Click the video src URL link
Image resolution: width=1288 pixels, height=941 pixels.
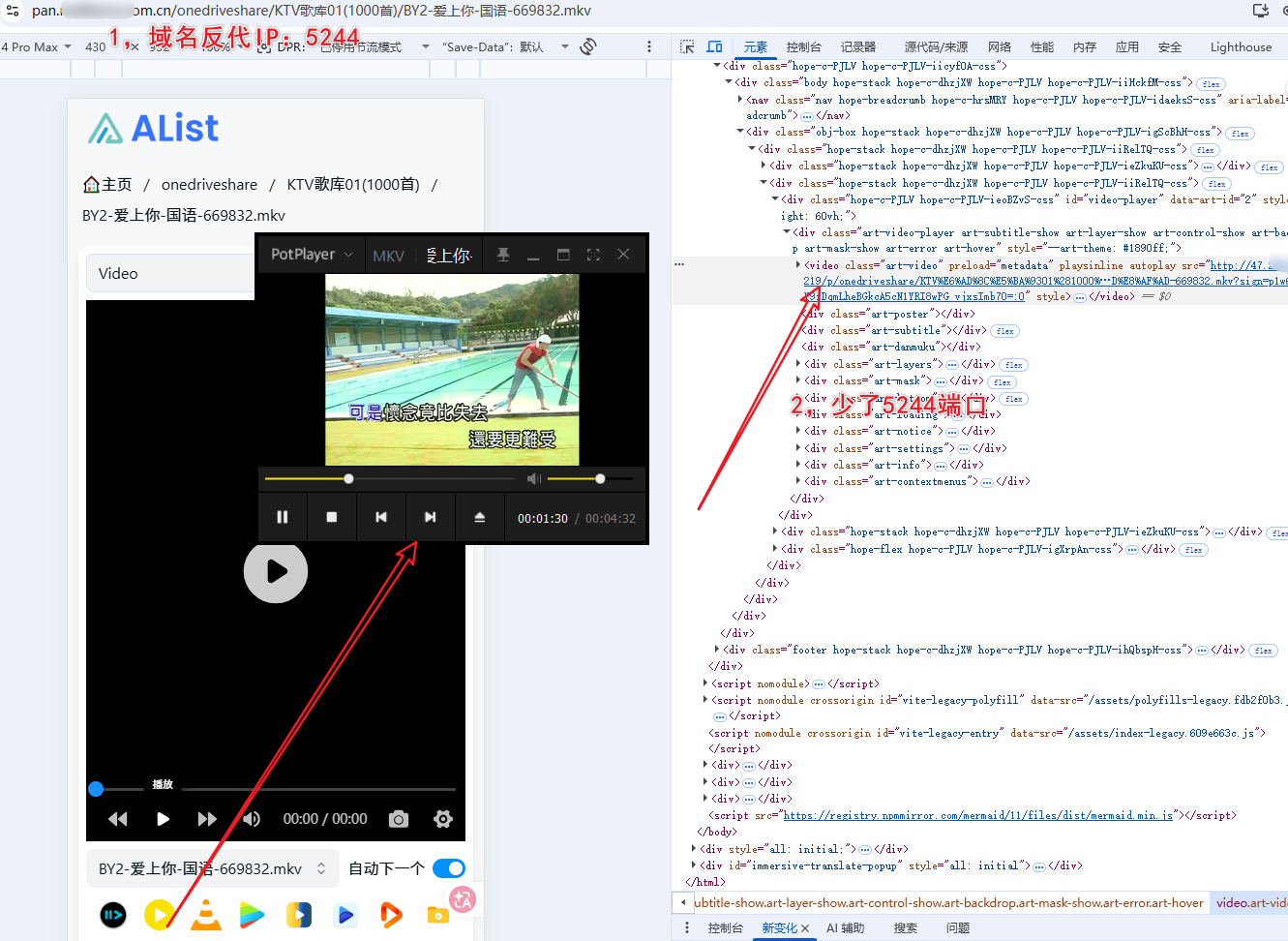(1045, 281)
